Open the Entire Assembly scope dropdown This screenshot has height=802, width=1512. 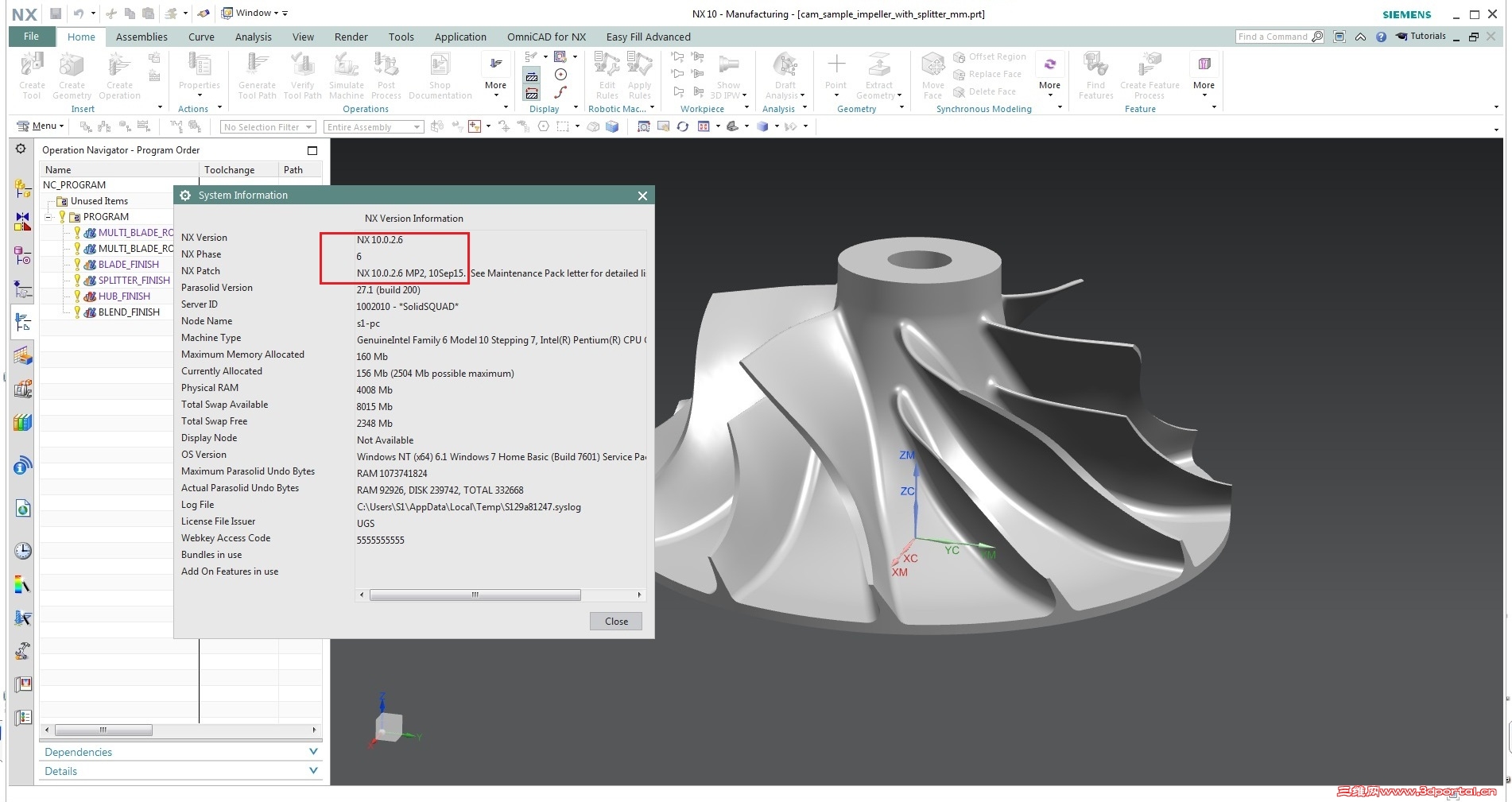[x=373, y=127]
